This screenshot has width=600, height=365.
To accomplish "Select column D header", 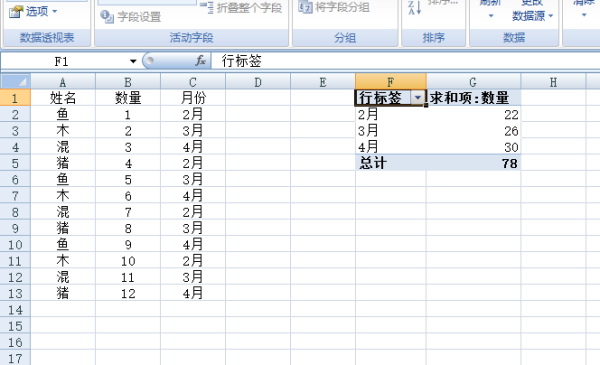I will (x=258, y=82).
